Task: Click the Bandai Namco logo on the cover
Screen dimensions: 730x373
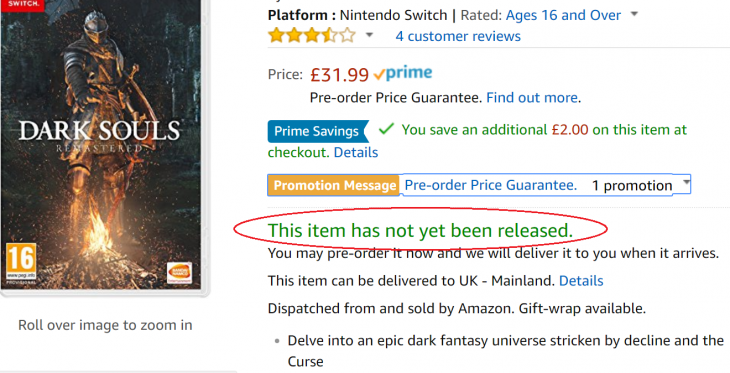Action: [x=179, y=273]
